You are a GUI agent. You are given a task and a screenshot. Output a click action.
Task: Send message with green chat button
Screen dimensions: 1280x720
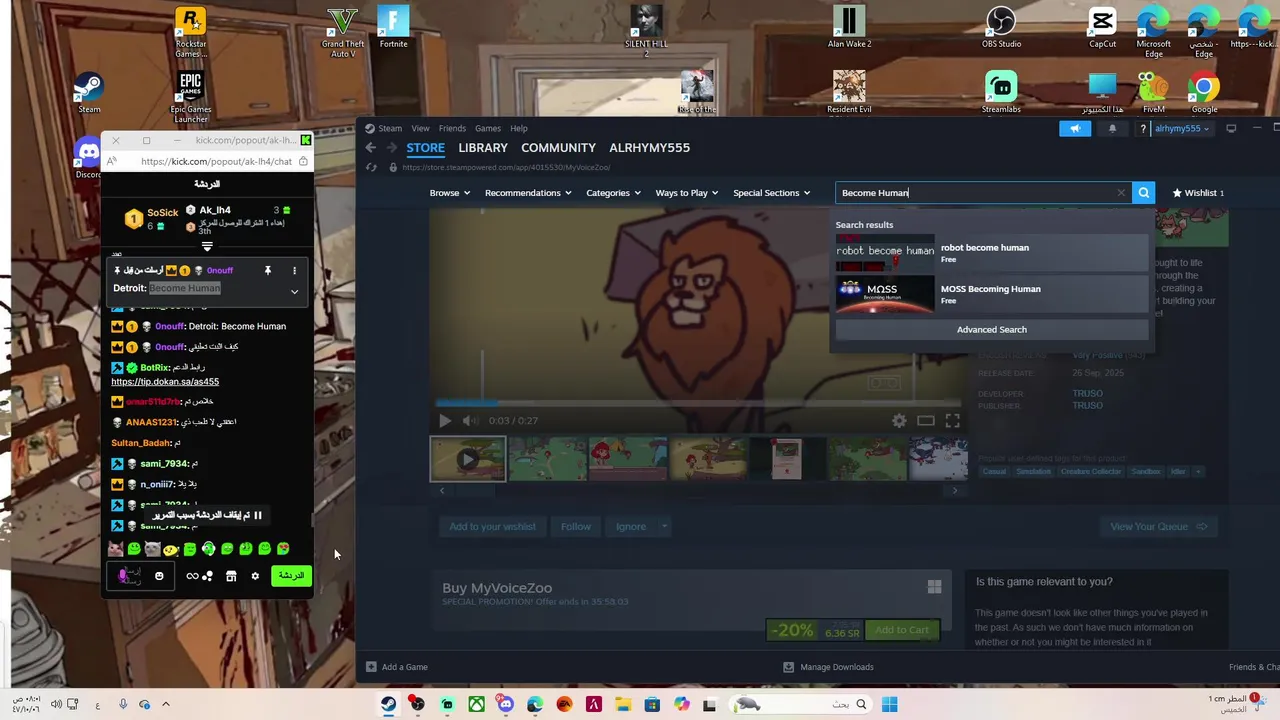291,576
